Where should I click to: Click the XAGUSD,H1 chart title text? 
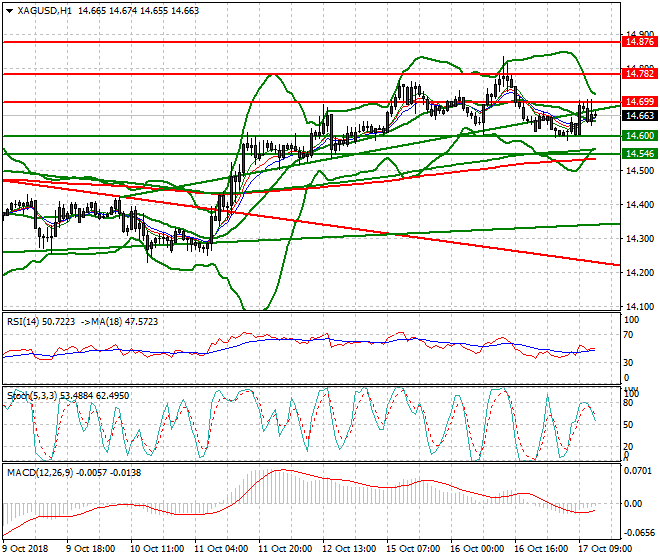45,11
